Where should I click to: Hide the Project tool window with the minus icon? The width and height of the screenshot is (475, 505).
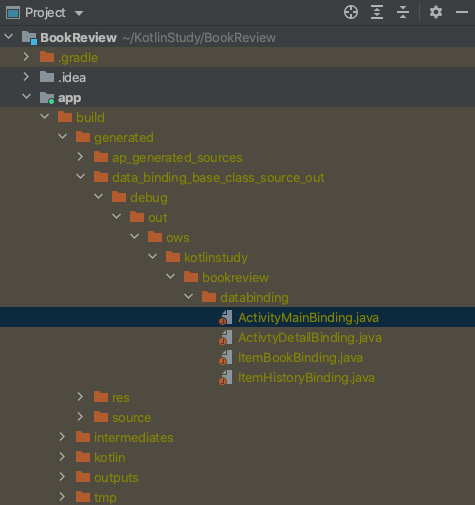click(462, 12)
